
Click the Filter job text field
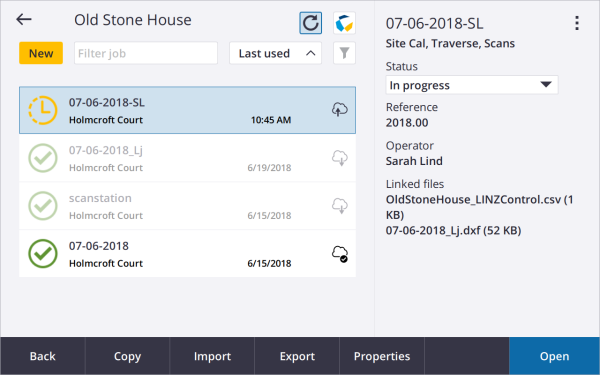(x=146, y=53)
